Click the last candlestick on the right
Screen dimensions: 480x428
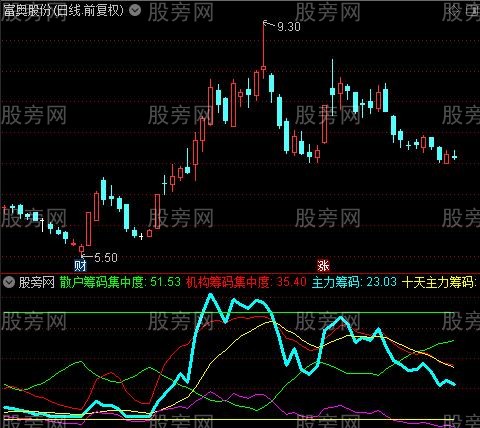point(454,156)
